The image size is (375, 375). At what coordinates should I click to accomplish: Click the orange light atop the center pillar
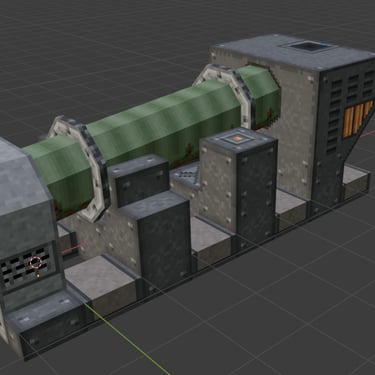(x=237, y=137)
